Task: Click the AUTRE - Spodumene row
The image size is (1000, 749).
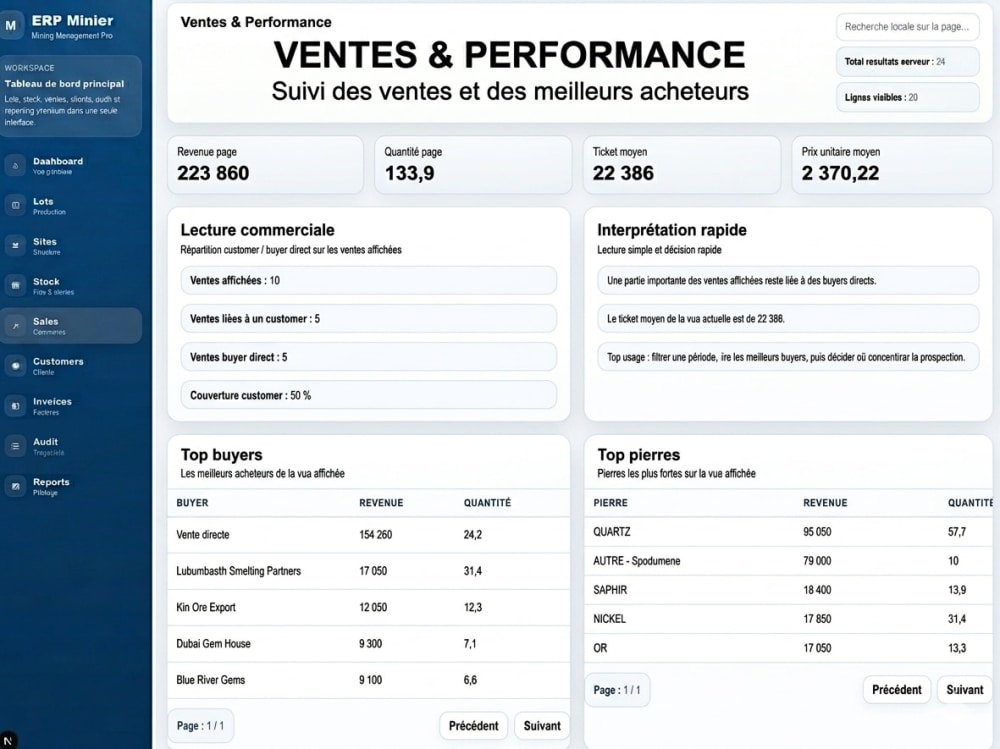Action: tap(788, 561)
